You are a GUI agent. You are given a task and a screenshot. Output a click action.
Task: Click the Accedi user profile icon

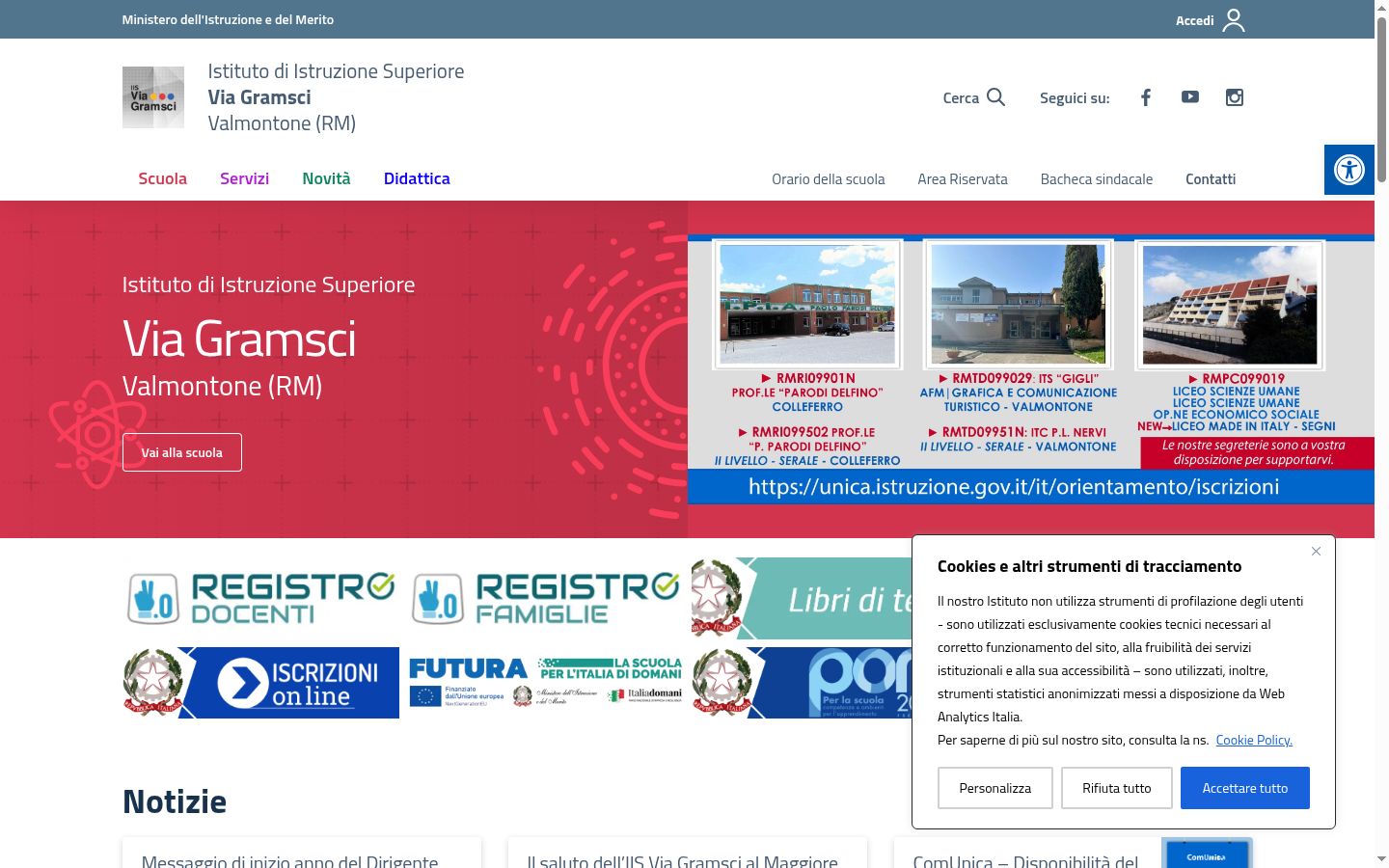(1234, 20)
